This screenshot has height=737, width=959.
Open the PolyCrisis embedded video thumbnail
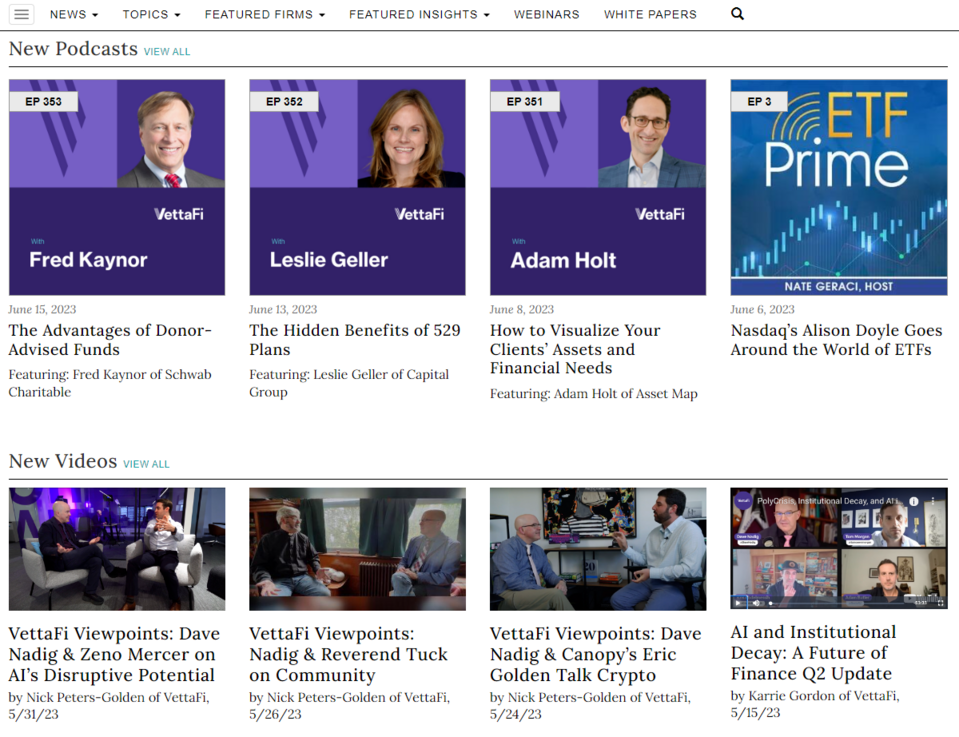(839, 548)
